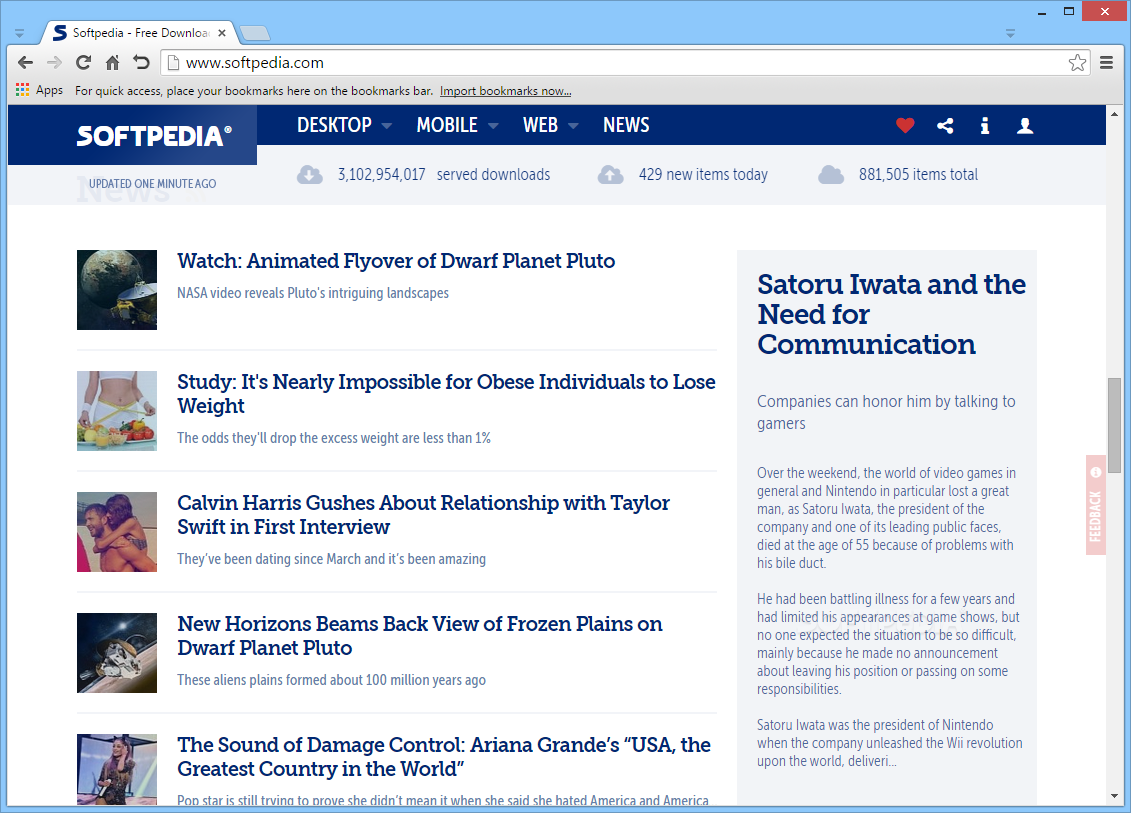The height and width of the screenshot is (813, 1131).
Task: Open the WEB navigation item
Action: [x=540, y=125]
